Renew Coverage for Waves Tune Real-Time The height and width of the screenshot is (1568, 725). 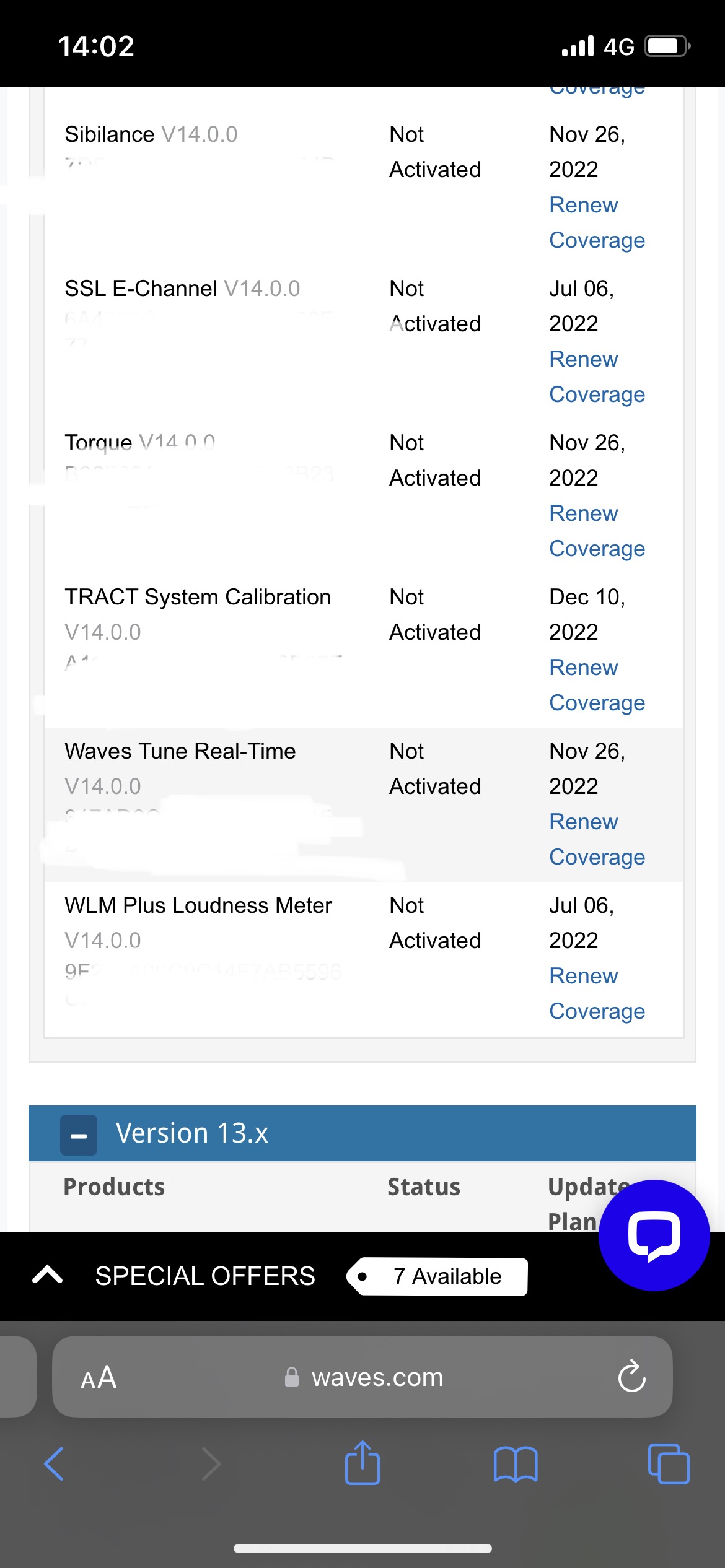pos(596,839)
